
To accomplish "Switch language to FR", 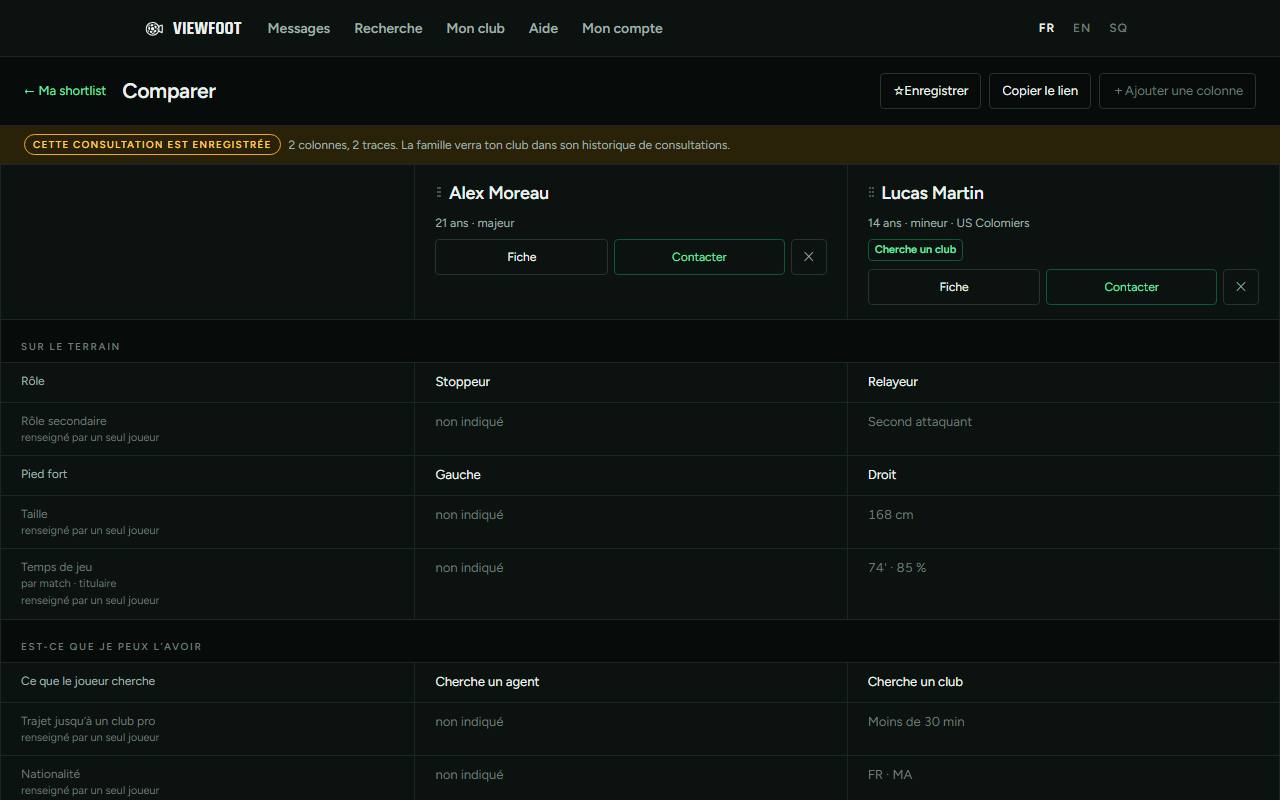I will coord(1046,28).
